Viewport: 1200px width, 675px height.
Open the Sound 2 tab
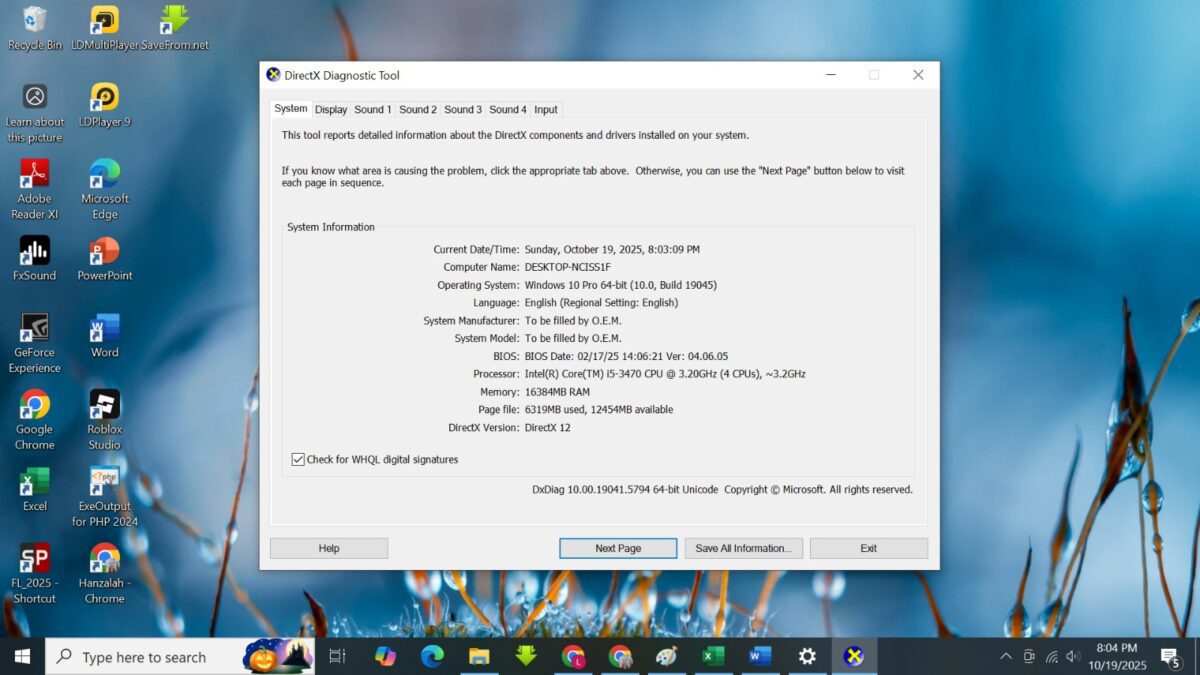coord(417,109)
